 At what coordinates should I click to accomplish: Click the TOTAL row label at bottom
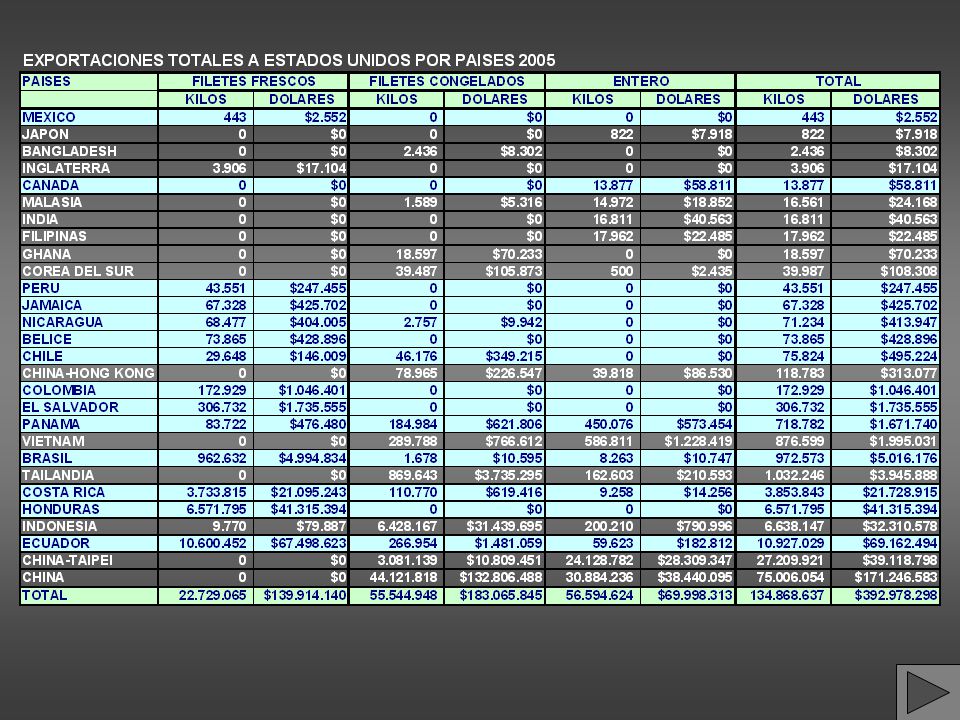pyautogui.click(x=45, y=595)
